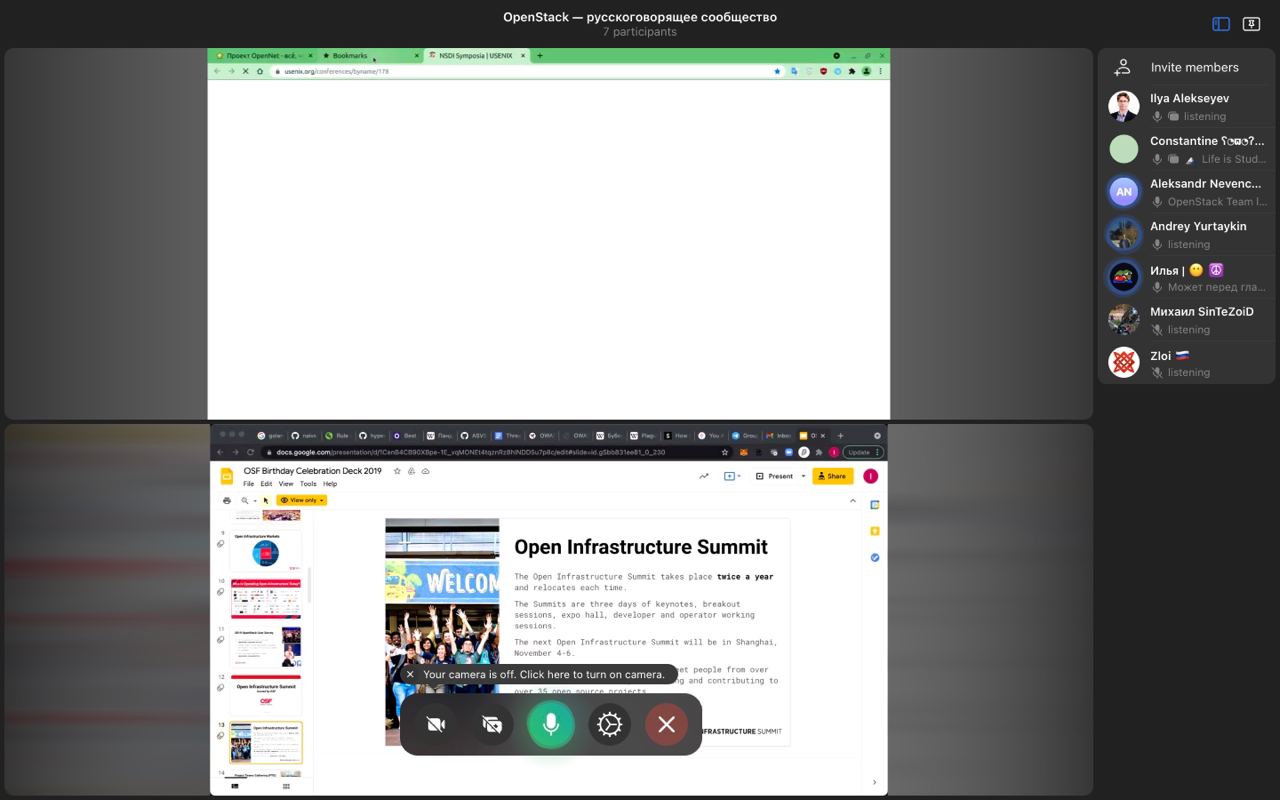Toggle screen sharing in the call controls
This screenshot has width=1280, height=800.
tap(492, 724)
